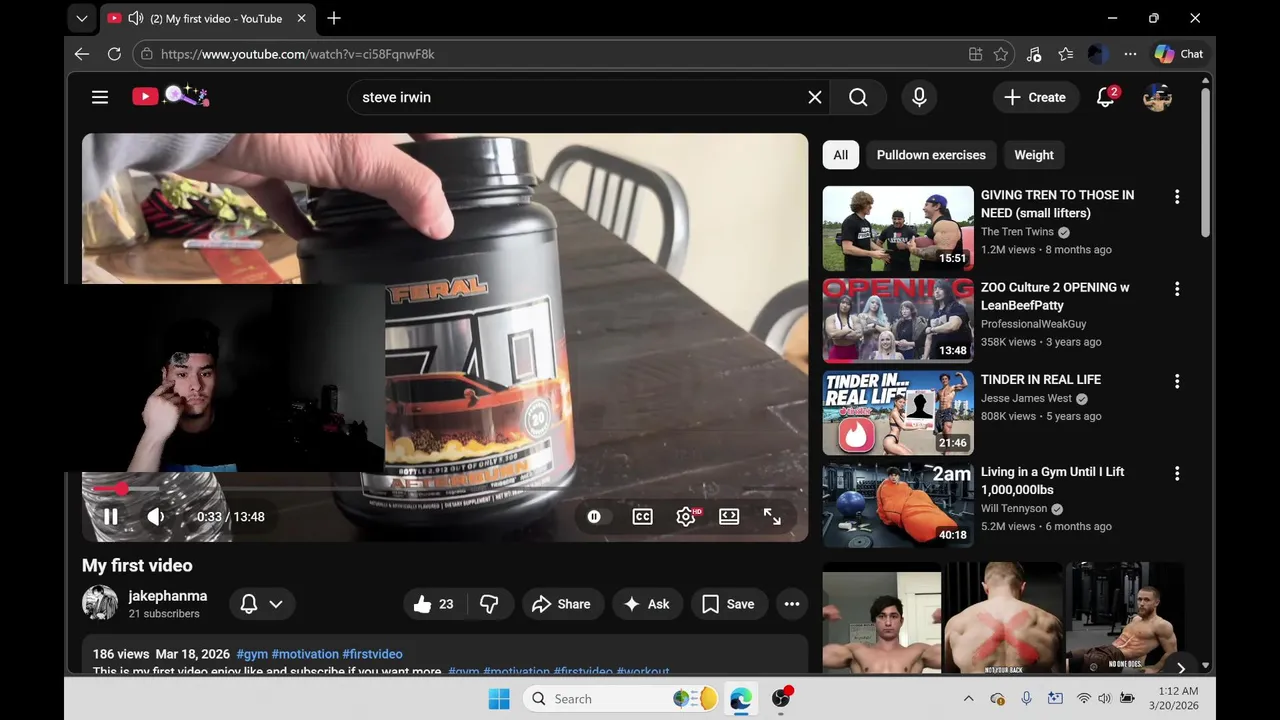
Task: Select the Pulldown exercises chip
Action: [x=931, y=155]
